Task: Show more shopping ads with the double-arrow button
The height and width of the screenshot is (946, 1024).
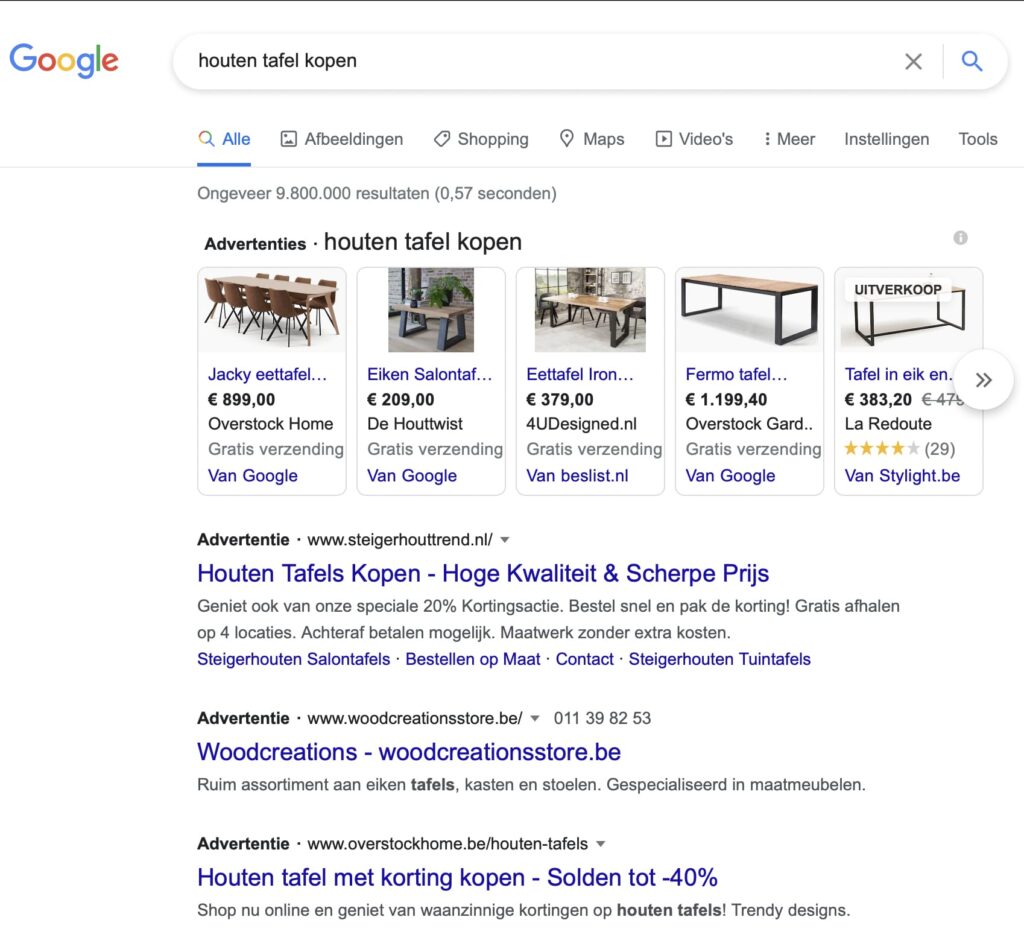Action: [x=984, y=380]
